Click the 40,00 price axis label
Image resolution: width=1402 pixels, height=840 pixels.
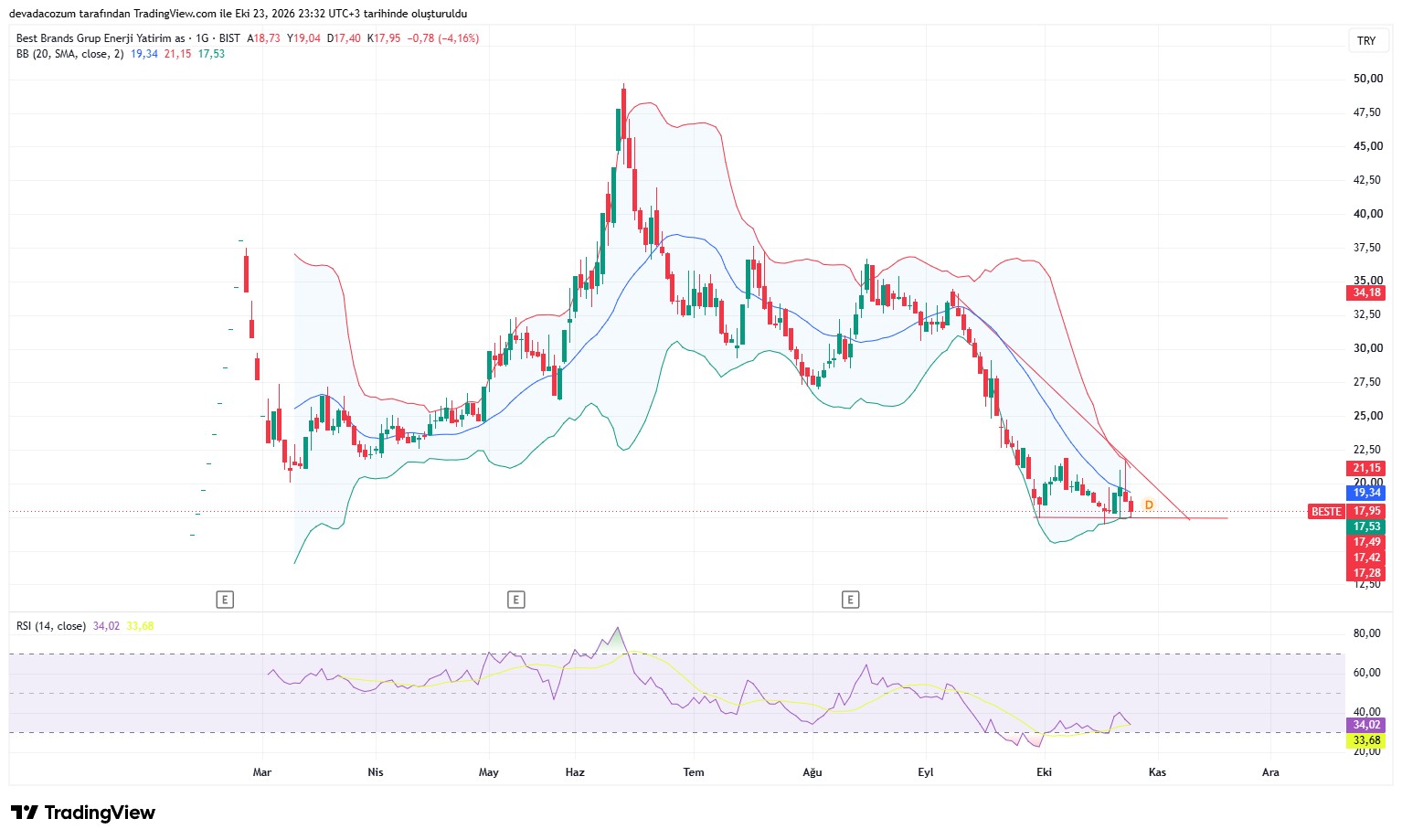click(1367, 214)
